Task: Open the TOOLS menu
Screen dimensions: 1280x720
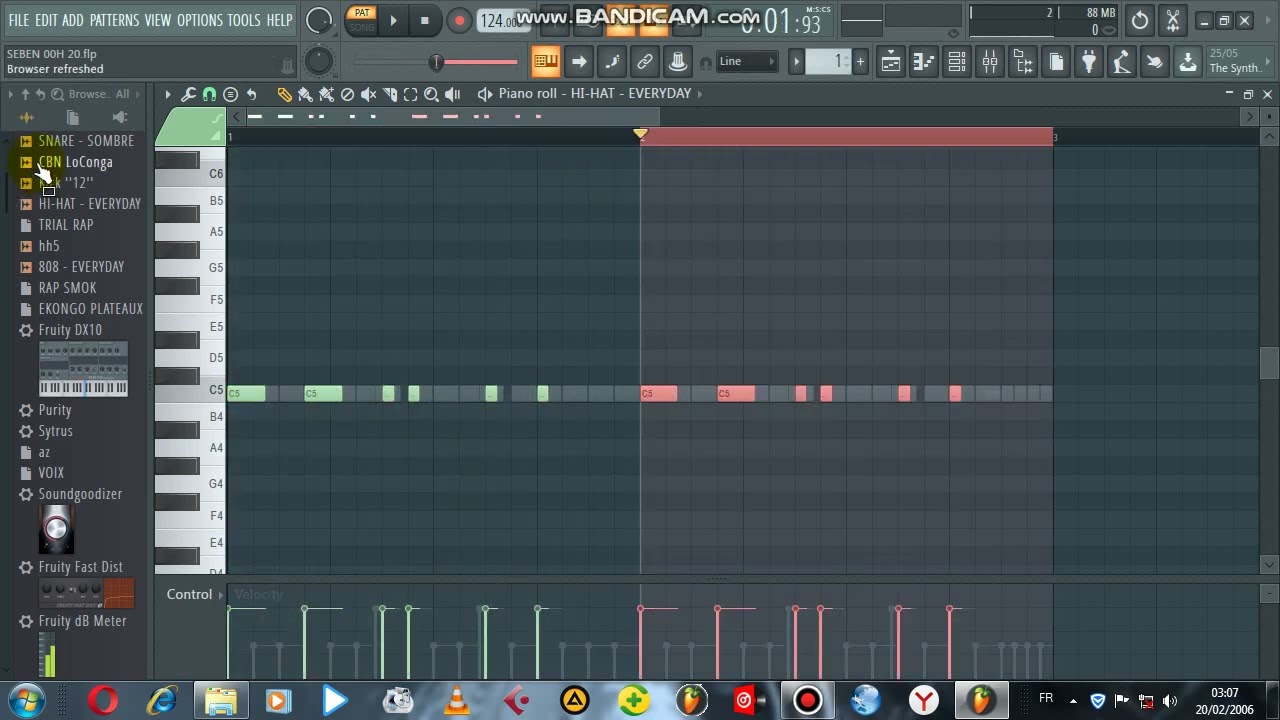Action: tap(243, 20)
